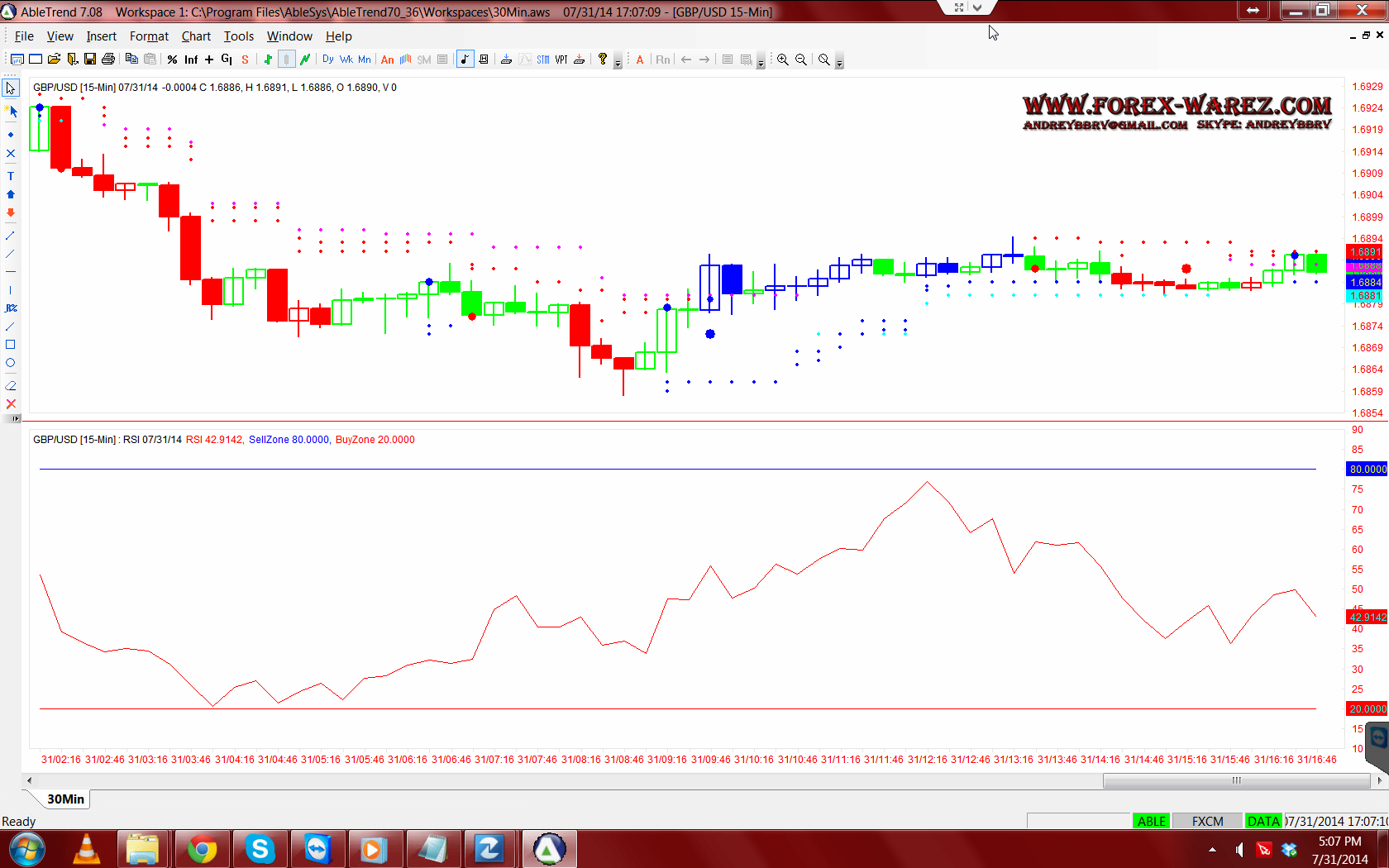Image resolution: width=1389 pixels, height=868 pixels.
Task: Open the STM toolbar icon
Action: tap(542, 60)
